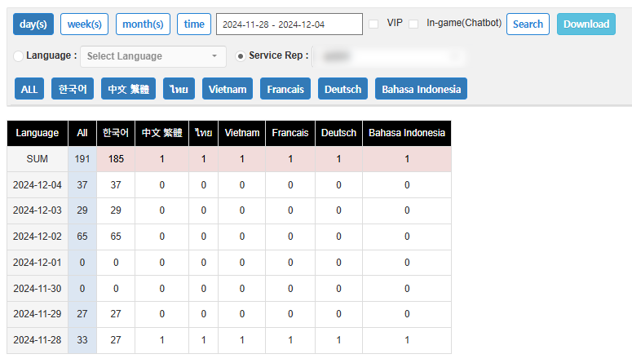The height and width of the screenshot is (360, 640).
Task: Filter by the 中文 繁體 button
Action: (128, 89)
